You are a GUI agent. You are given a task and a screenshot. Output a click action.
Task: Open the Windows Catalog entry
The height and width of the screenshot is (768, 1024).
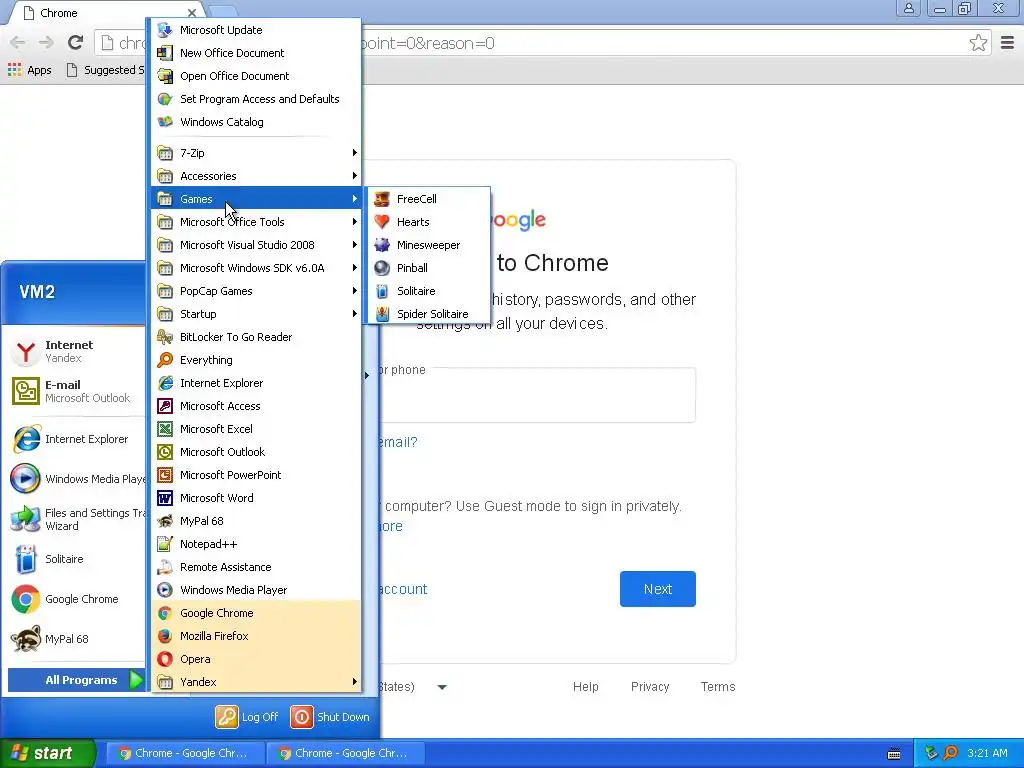[x=256, y=122]
